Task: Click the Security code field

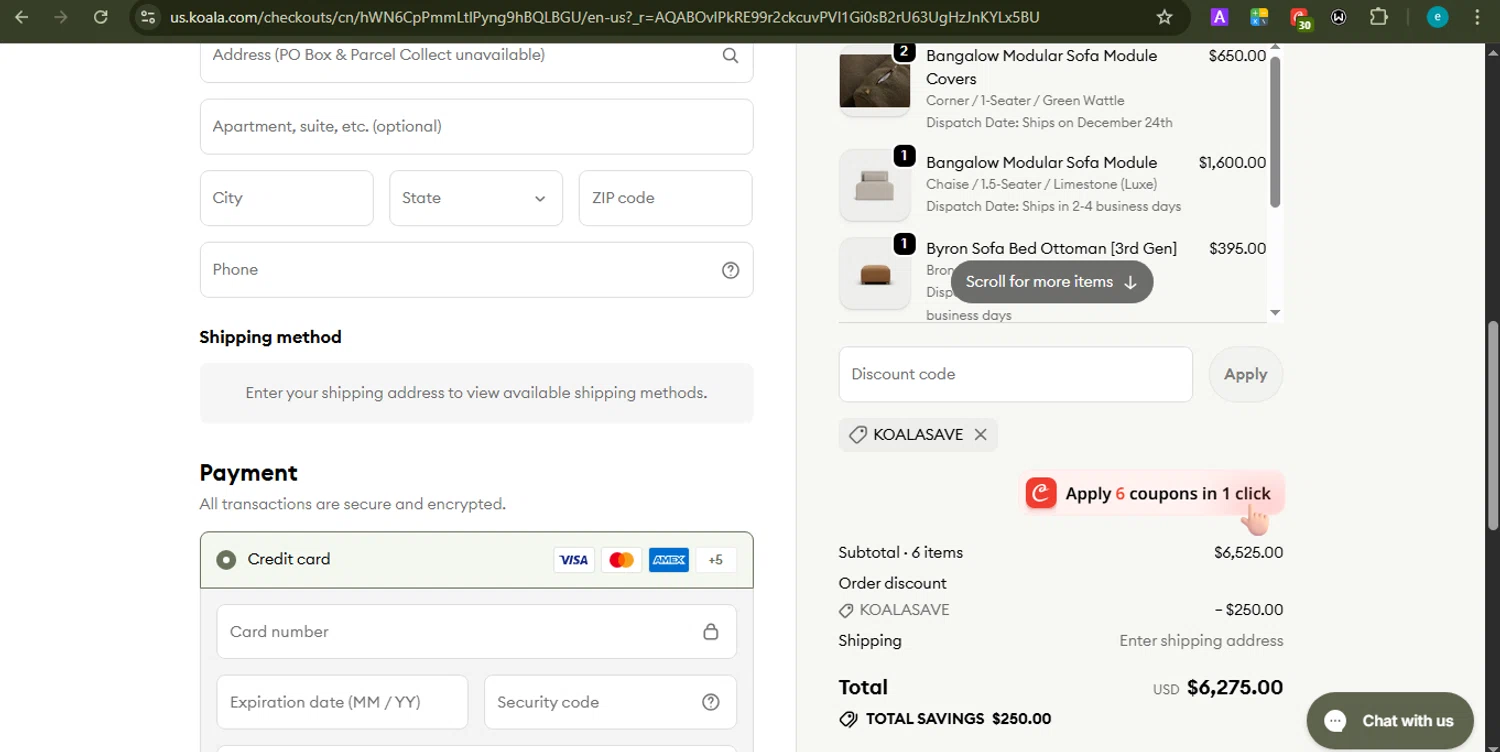Action: click(x=610, y=702)
